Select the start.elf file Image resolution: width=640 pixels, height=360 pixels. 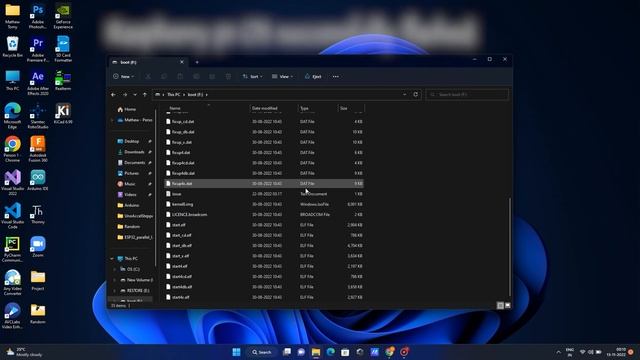(264, 225)
